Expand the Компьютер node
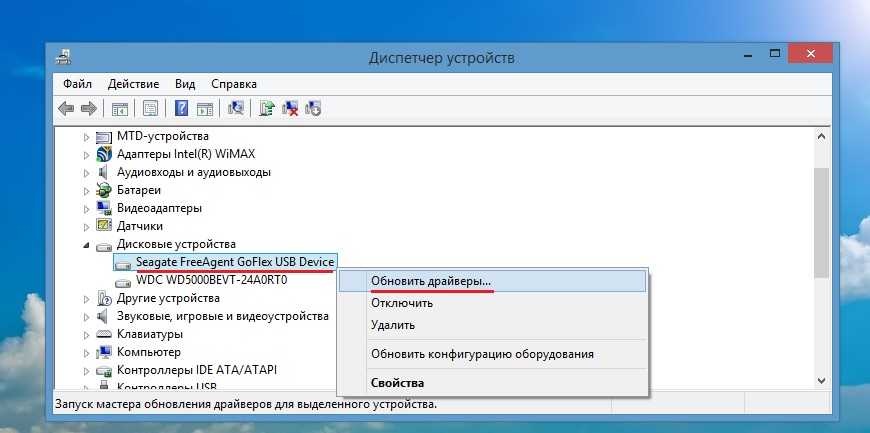The width and height of the screenshot is (870, 433). [86, 353]
